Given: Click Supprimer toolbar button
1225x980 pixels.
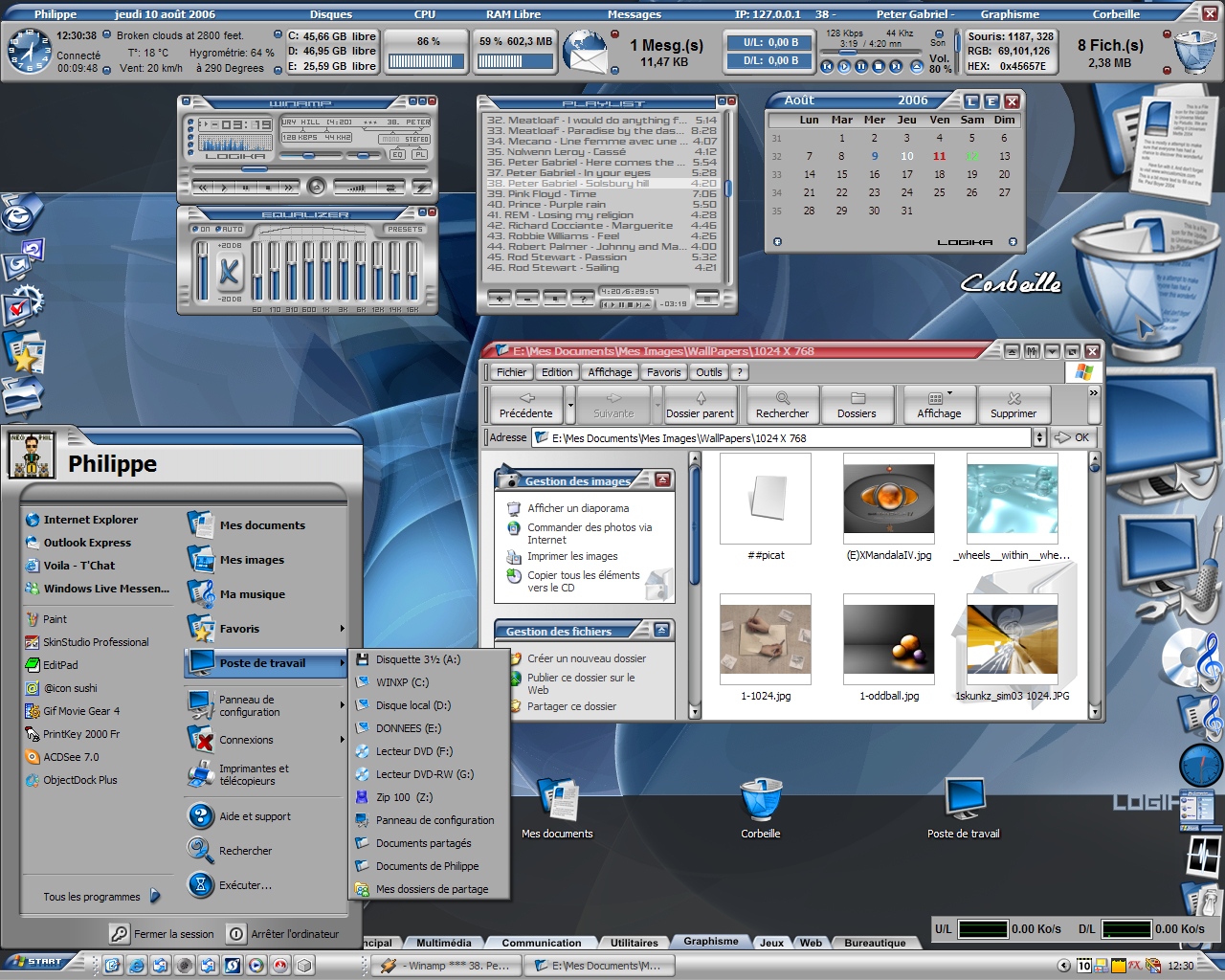Looking at the screenshot, I should (x=1013, y=404).
